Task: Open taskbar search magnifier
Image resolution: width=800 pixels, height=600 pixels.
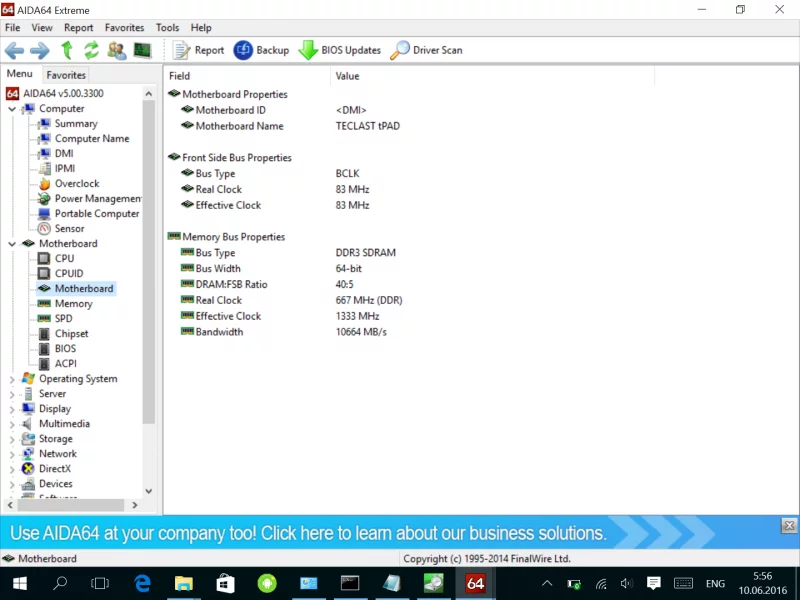Action: (x=60, y=583)
